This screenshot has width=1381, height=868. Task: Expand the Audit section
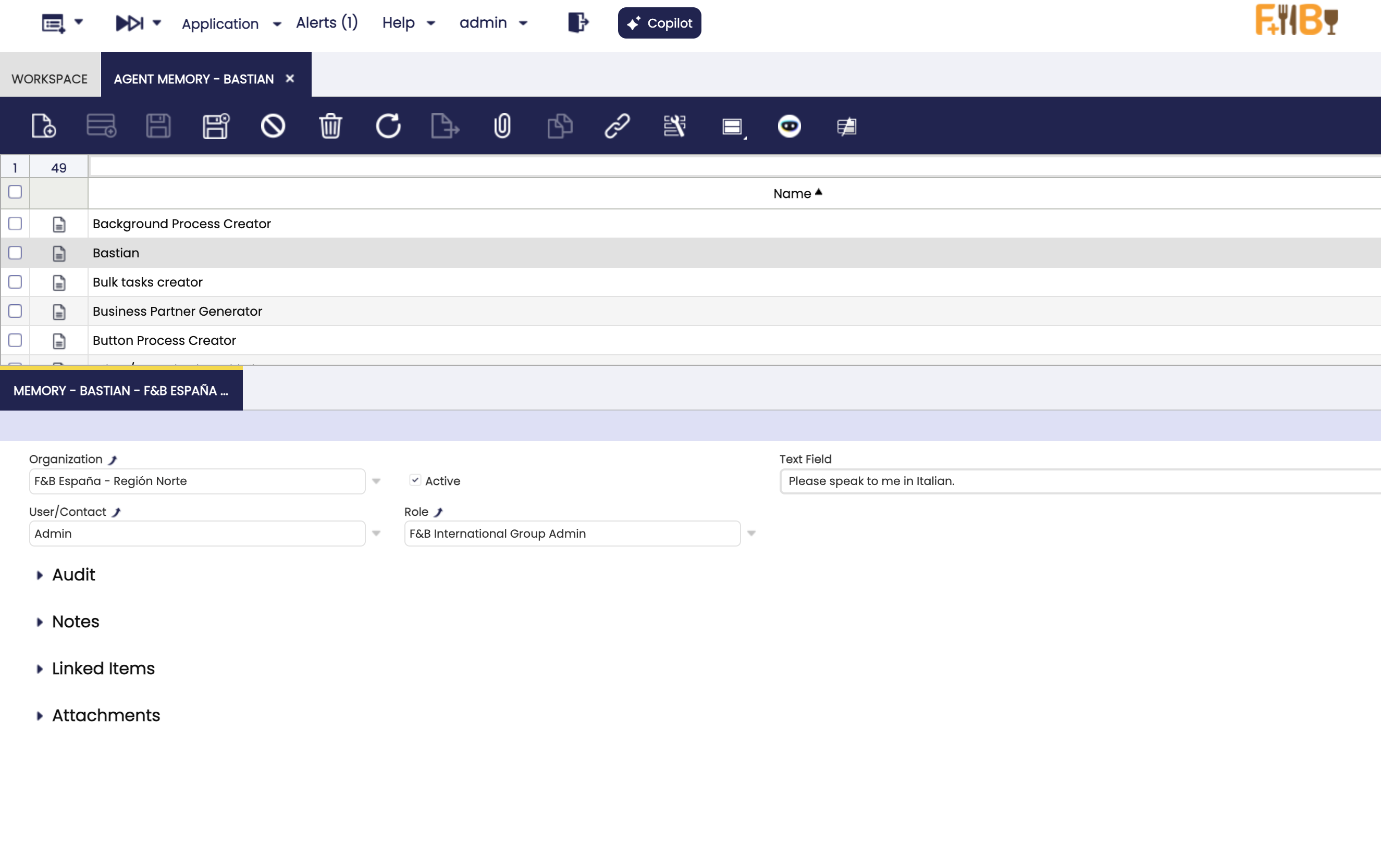click(73, 575)
